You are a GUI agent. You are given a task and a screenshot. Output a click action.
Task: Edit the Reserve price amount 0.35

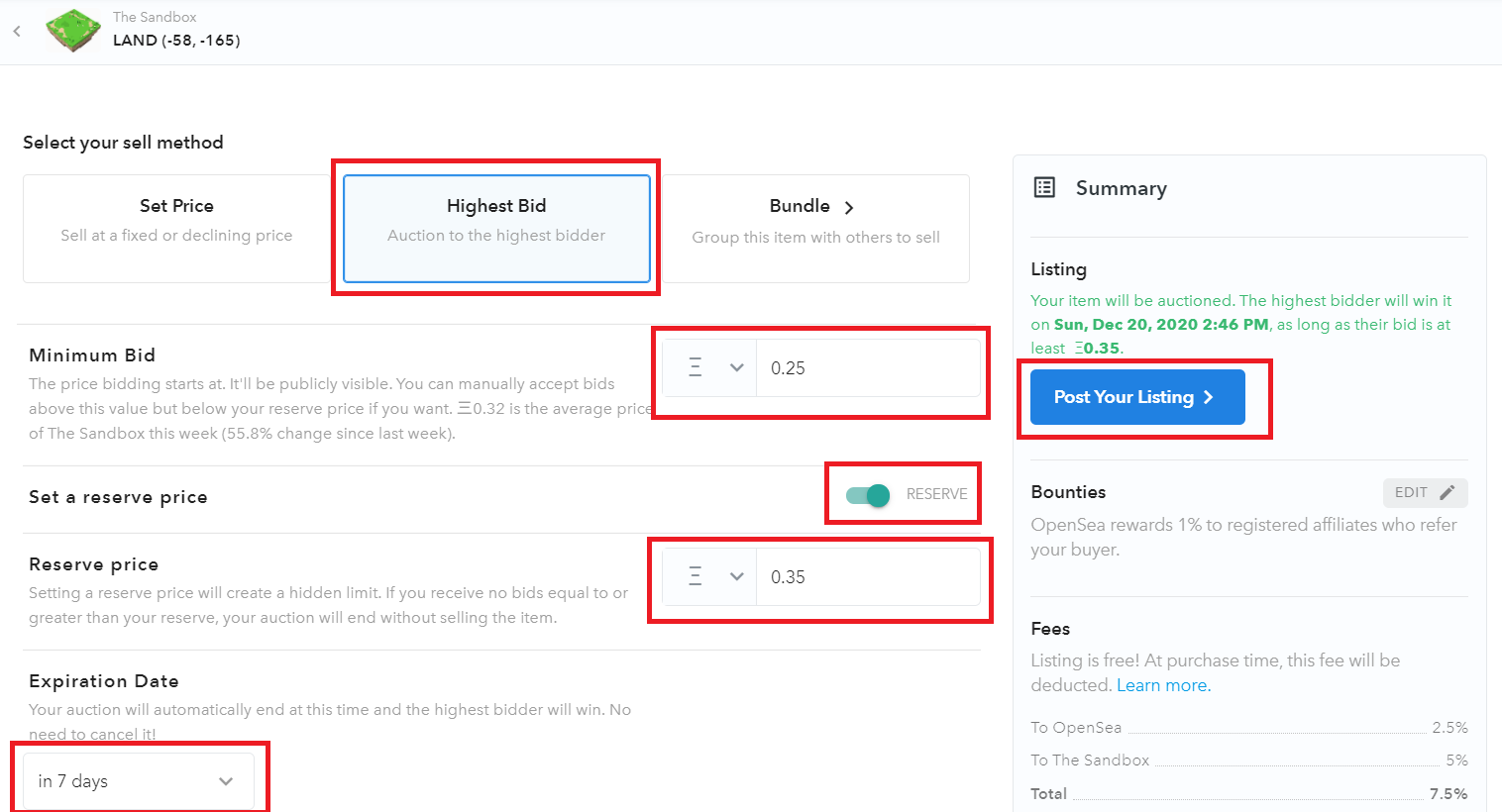868,576
